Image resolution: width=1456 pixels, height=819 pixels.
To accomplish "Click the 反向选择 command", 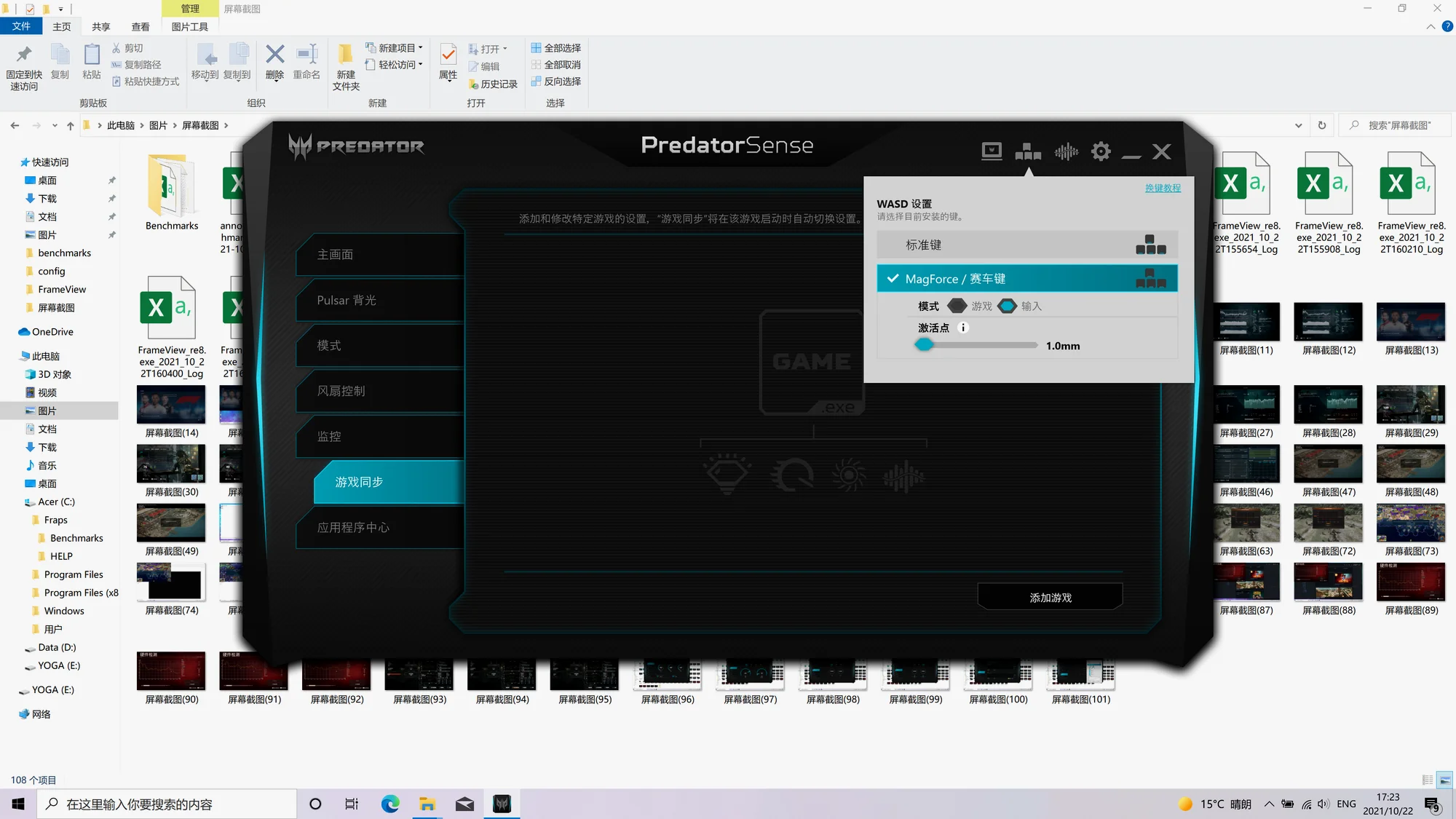I will coord(556,82).
